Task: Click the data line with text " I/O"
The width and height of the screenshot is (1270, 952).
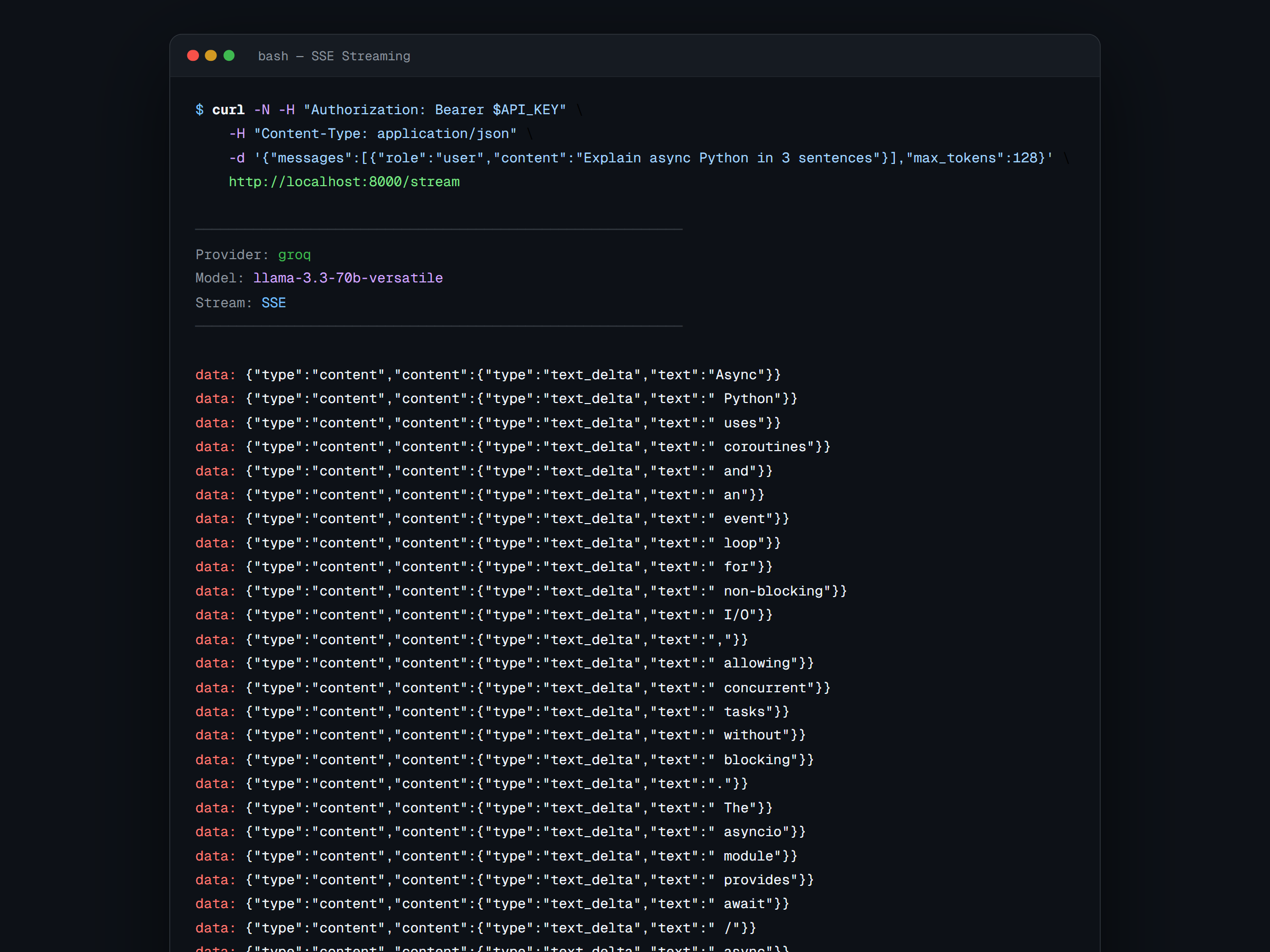Action: (x=485, y=615)
